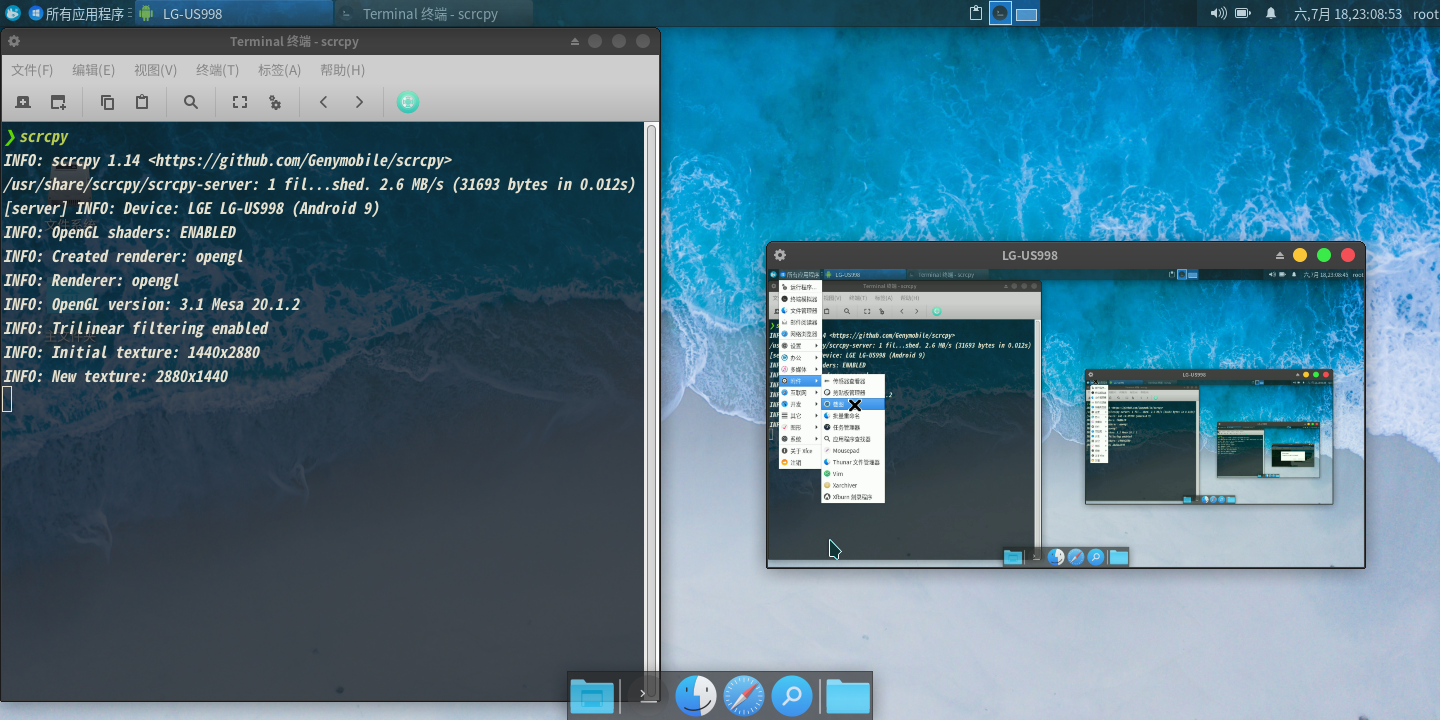1440x720 pixels.
Task: Open the Terminal window's title bar gear menu
Action: [14, 41]
